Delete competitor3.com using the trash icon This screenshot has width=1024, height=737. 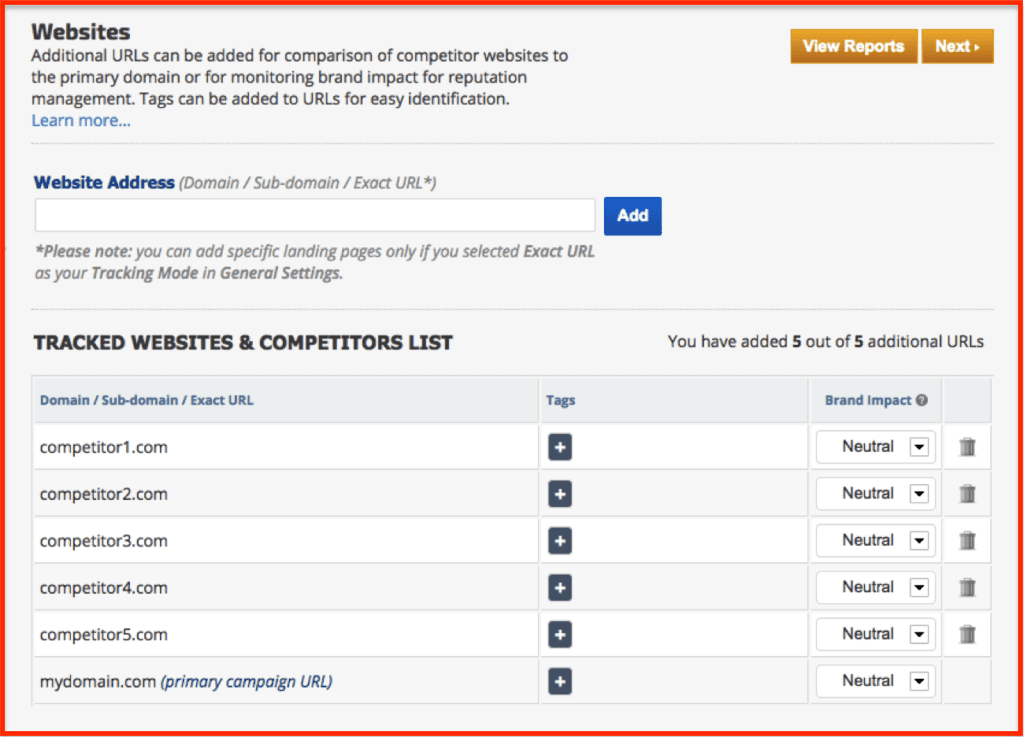(x=966, y=540)
